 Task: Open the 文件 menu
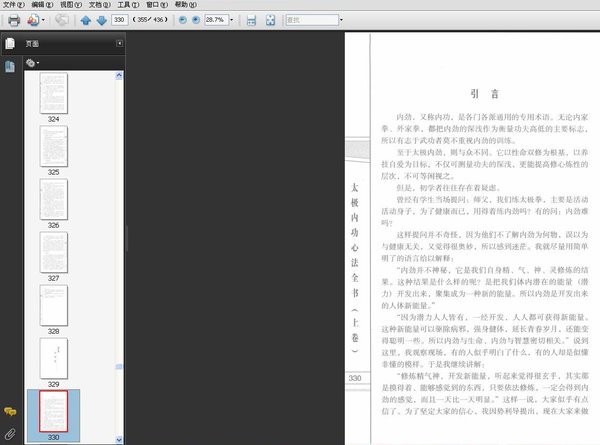tap(13, 5)
